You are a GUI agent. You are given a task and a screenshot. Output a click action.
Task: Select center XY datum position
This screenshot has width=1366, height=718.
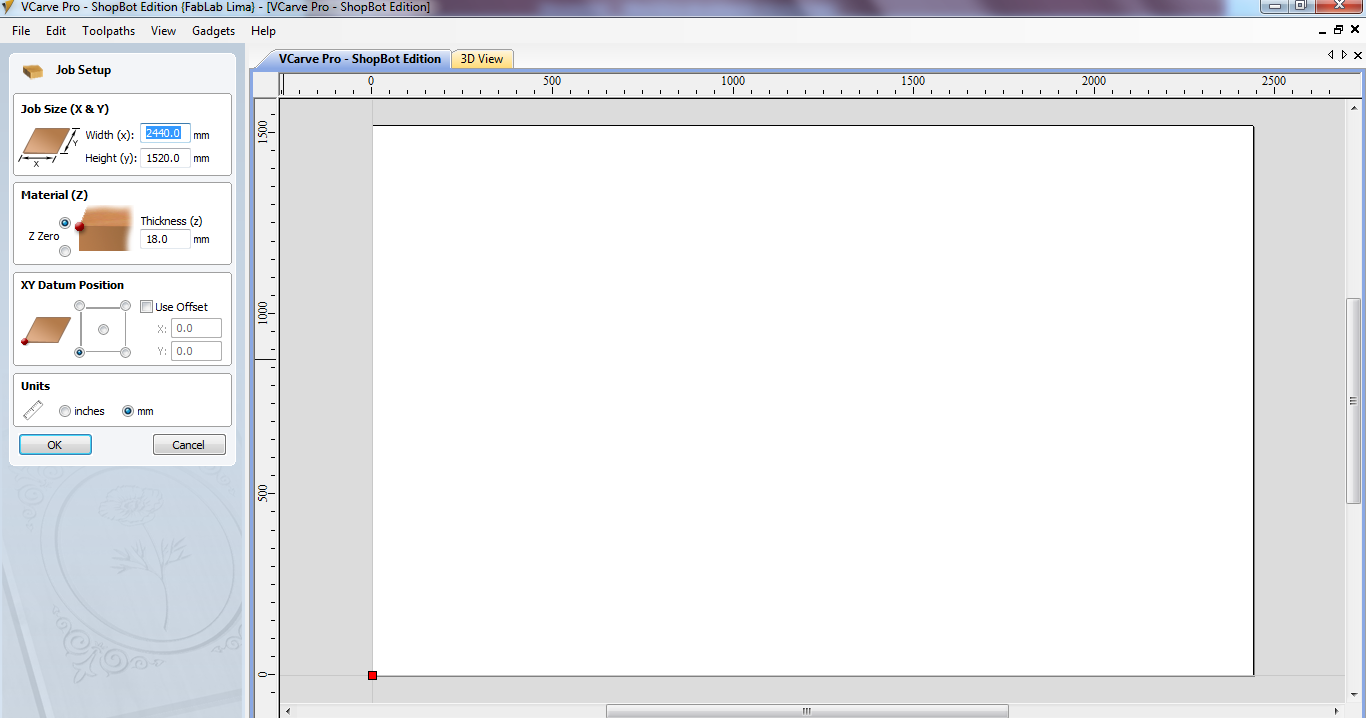pyautogui.click(x=103, y=329)
